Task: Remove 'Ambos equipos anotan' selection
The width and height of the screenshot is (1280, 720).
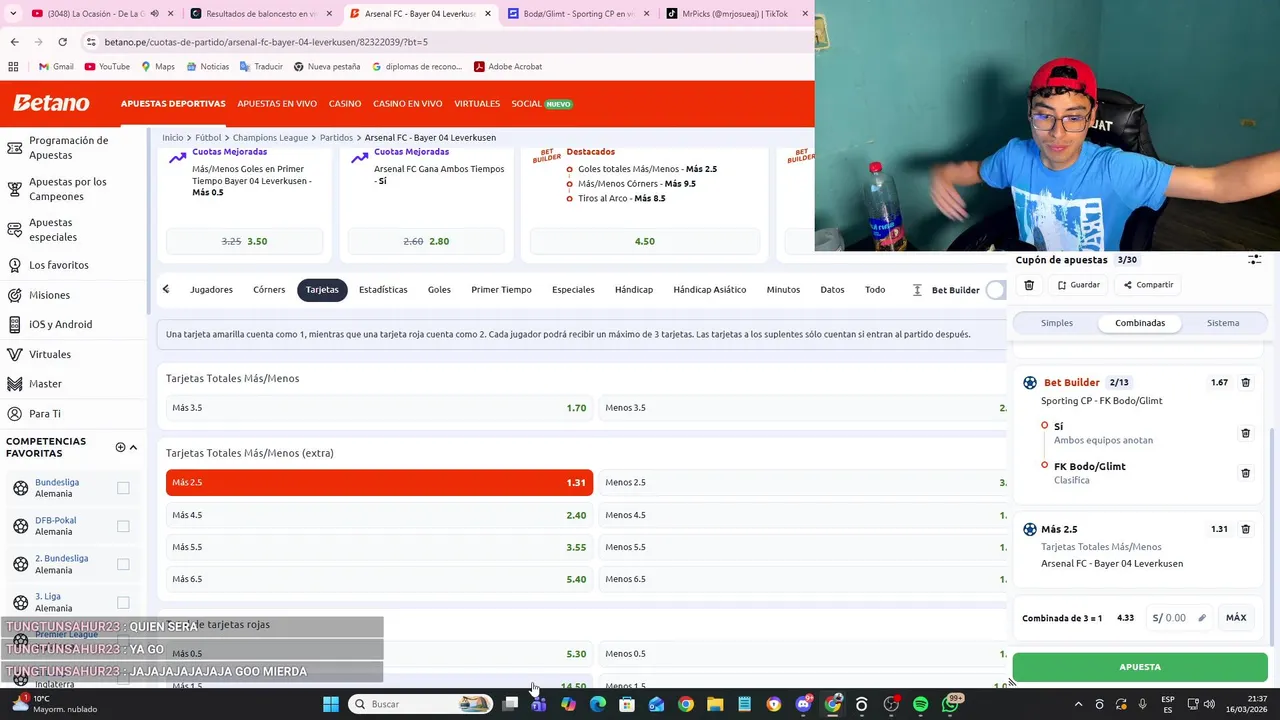Action: [x=1245, y=433]
